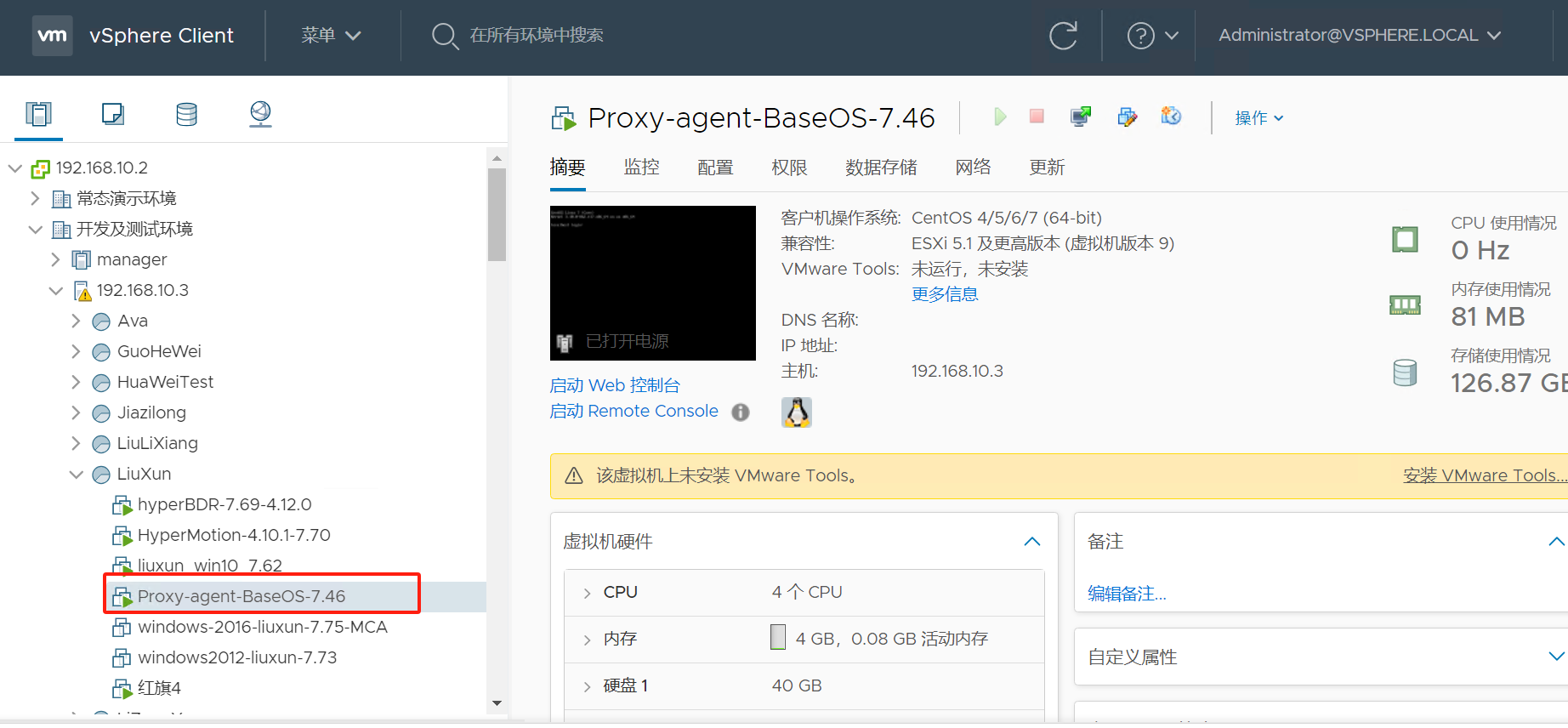This screenshot has width=1568, height=728.
Task: Click the Remote Console info icon
Action: [x=741, y=412]
